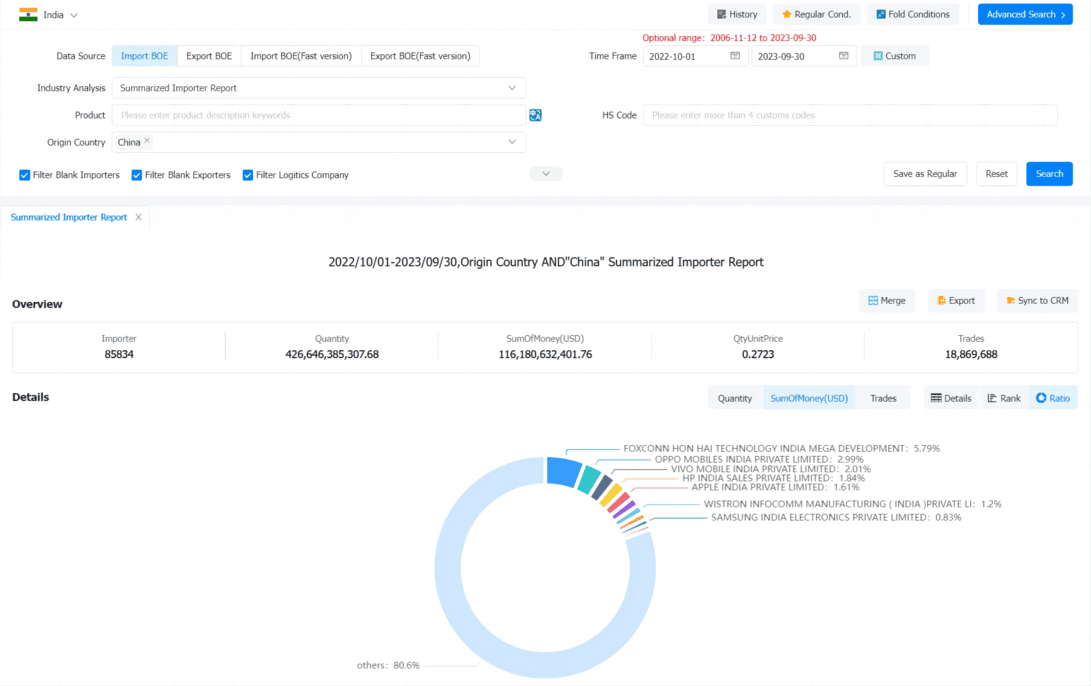The image size is (1091, 686).
Task: Show Trades metric in chart
Action: 883,398
